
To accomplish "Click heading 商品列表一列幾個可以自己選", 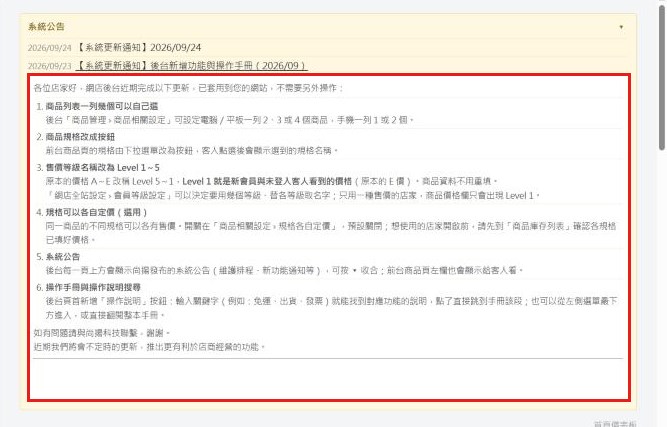I will click(102, 106).
